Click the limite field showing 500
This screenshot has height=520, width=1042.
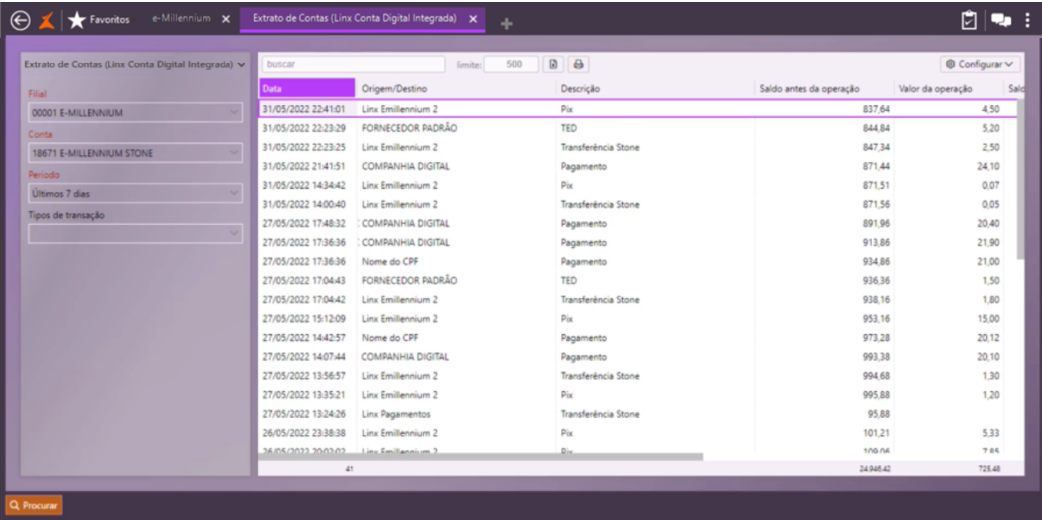pos(511,65)
